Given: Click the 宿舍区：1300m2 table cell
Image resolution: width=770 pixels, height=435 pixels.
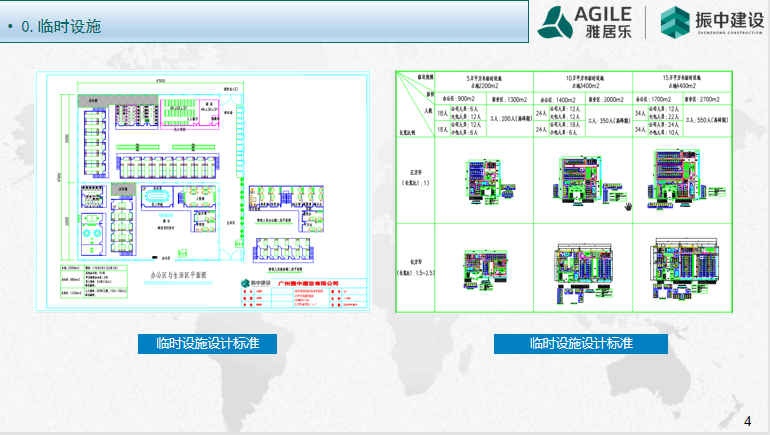Looking at the screenshot, I should coord(510,99).
